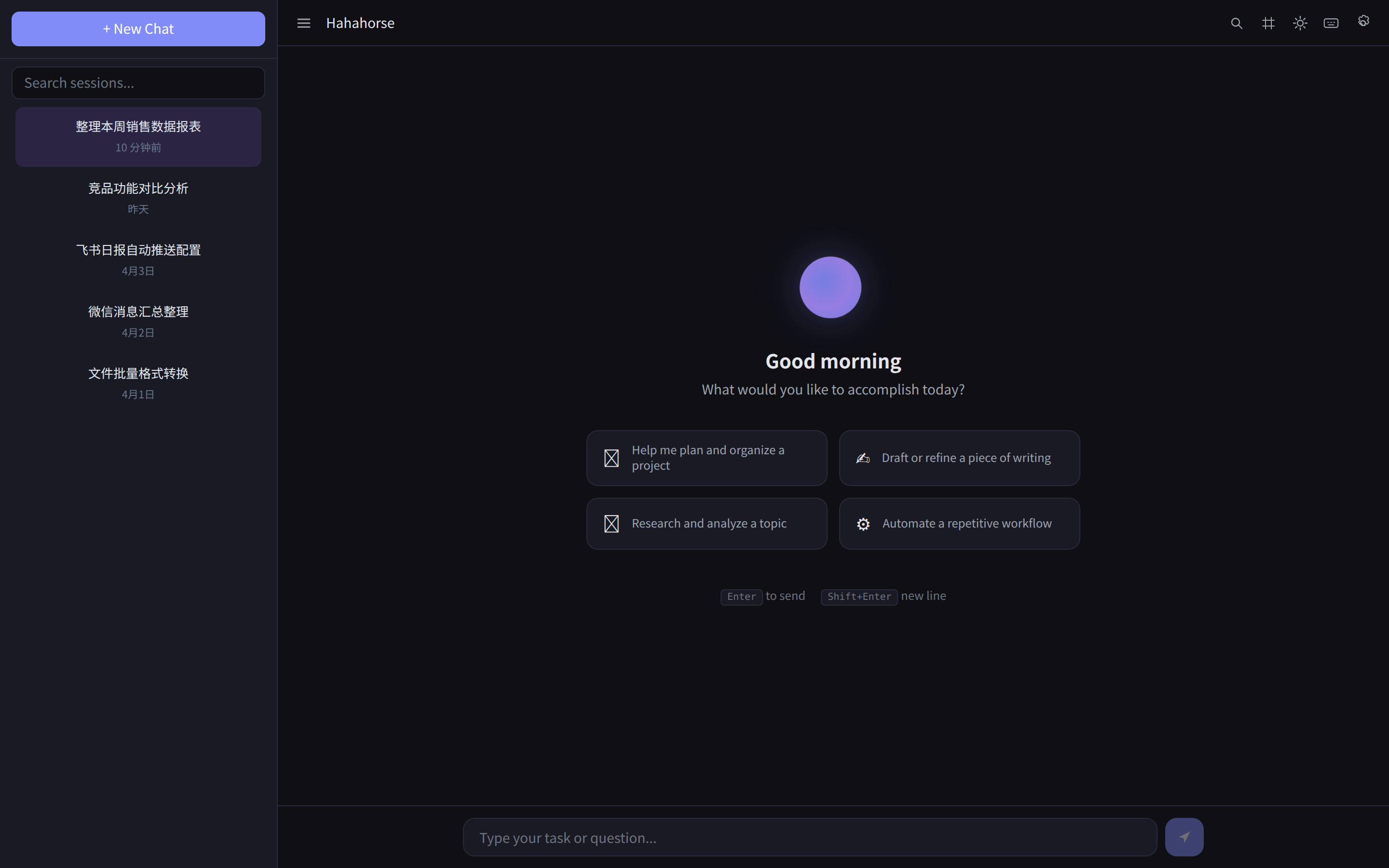Focus the Search sessions field
Image resolution: width=1389 pixels, height=868 pixels.
point(138,82)
